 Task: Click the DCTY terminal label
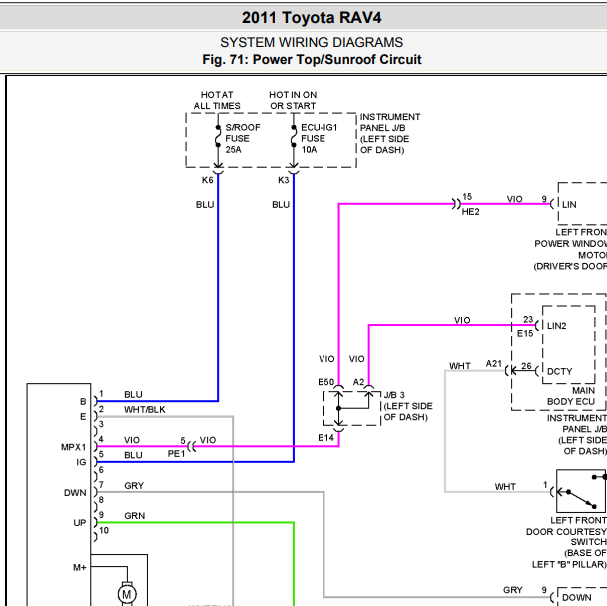(x=559, y=371)
